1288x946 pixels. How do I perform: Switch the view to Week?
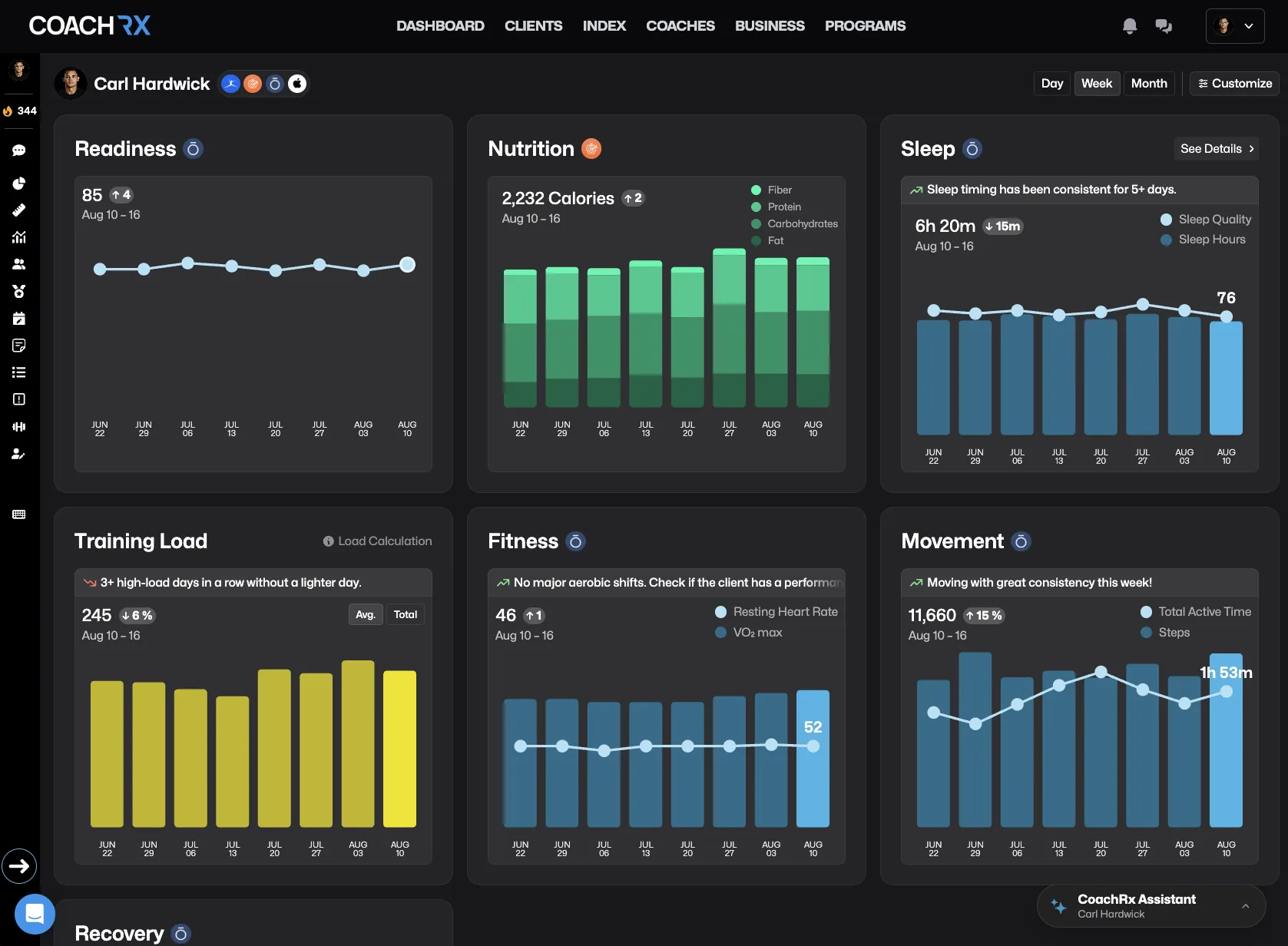[1097, 84]
